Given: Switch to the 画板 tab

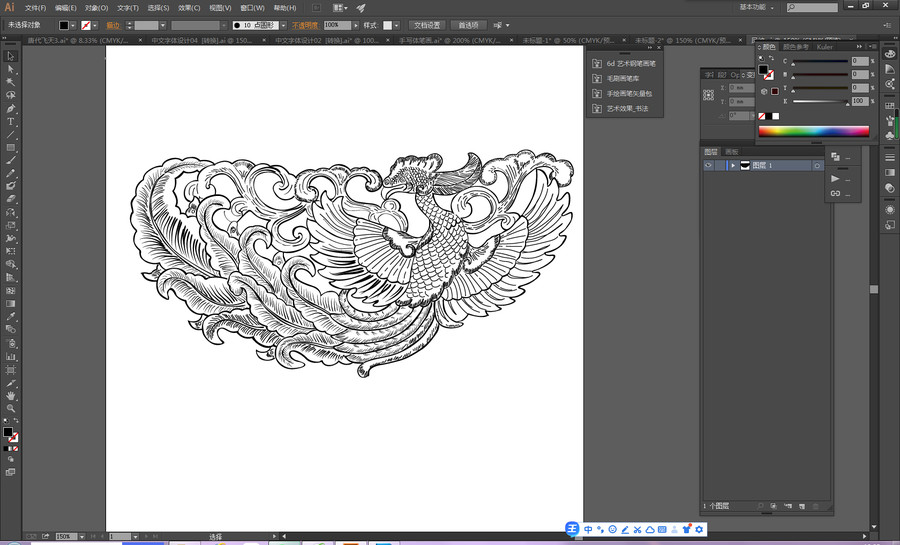Looking at the screenshot, I should tap(732, 151).
